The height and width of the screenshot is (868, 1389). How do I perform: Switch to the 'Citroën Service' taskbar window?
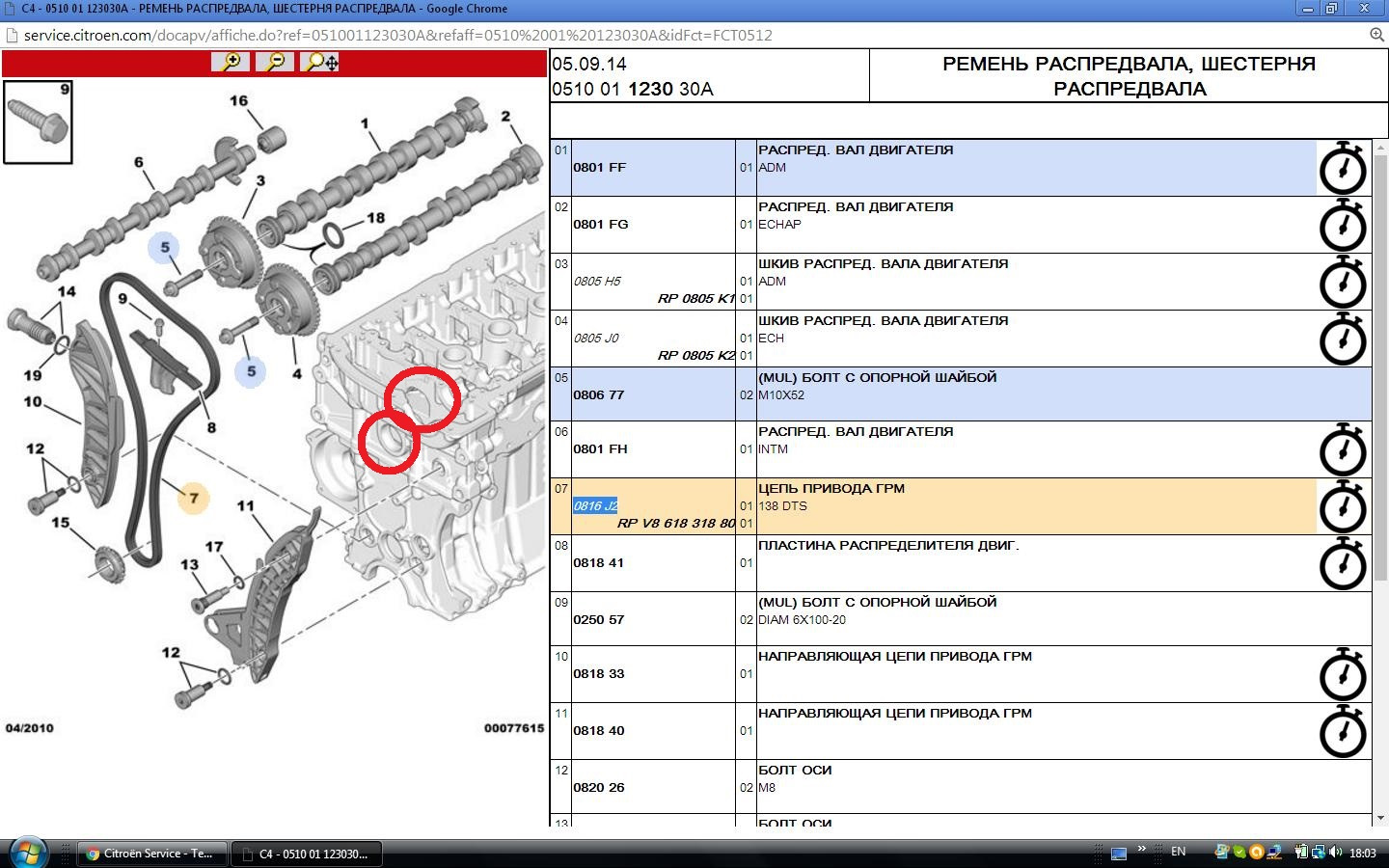(151, 854)
